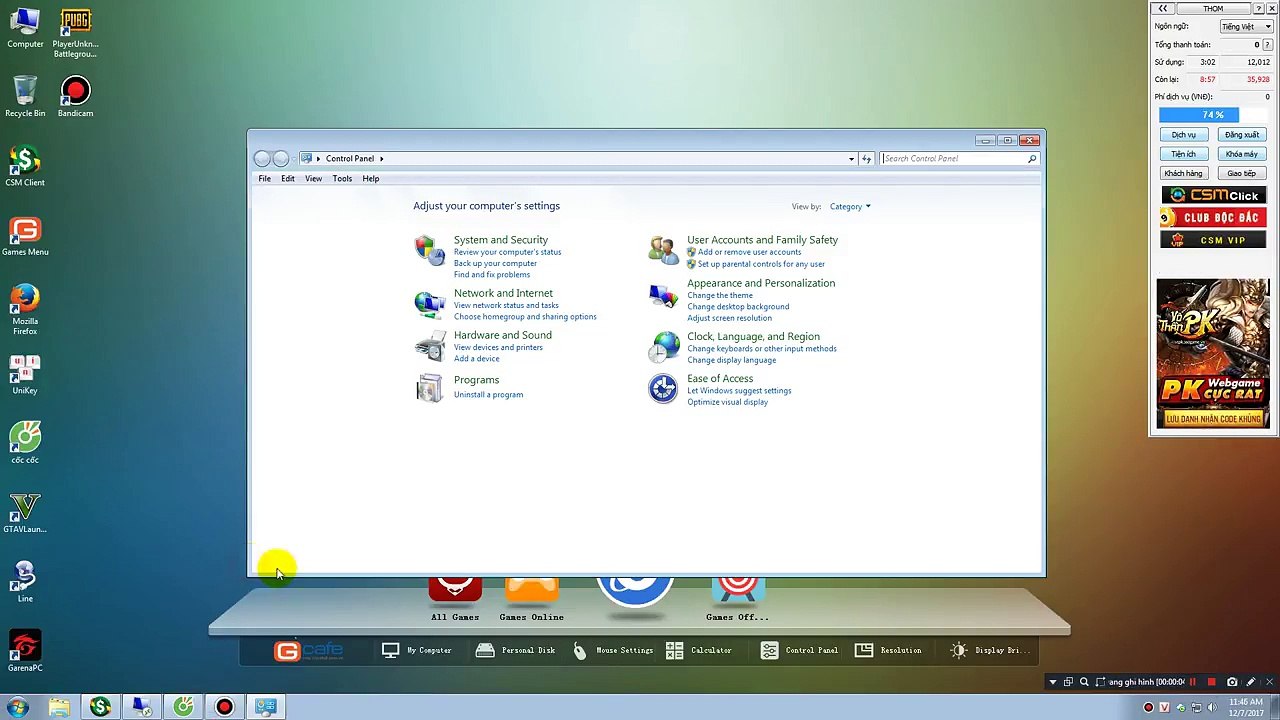This screenshot has height=720, width=1280.
Task: Collapse the CSM panel with the double-arrow button
Action: coord(1163,8)
